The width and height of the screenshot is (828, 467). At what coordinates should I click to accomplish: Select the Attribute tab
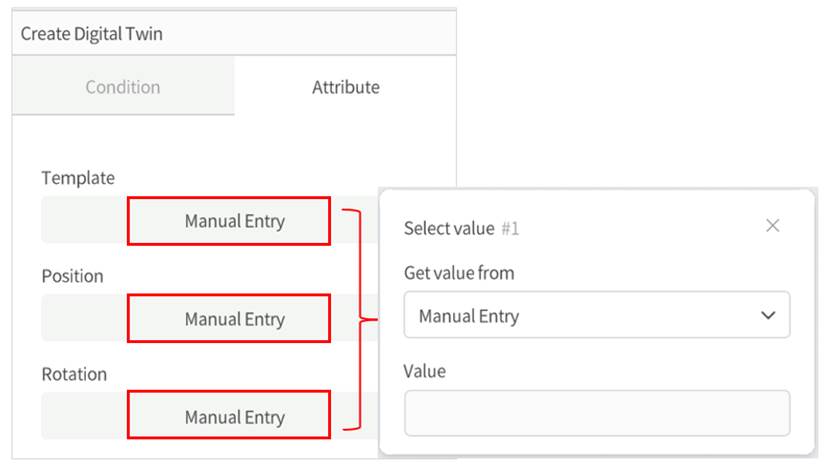(345, 87)
